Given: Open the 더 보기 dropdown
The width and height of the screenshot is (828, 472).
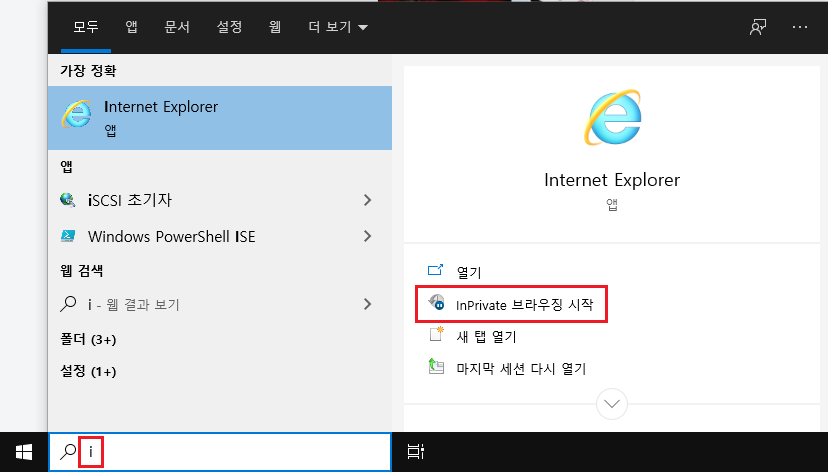Looking at the screenshot, I should tap(338, 27).
